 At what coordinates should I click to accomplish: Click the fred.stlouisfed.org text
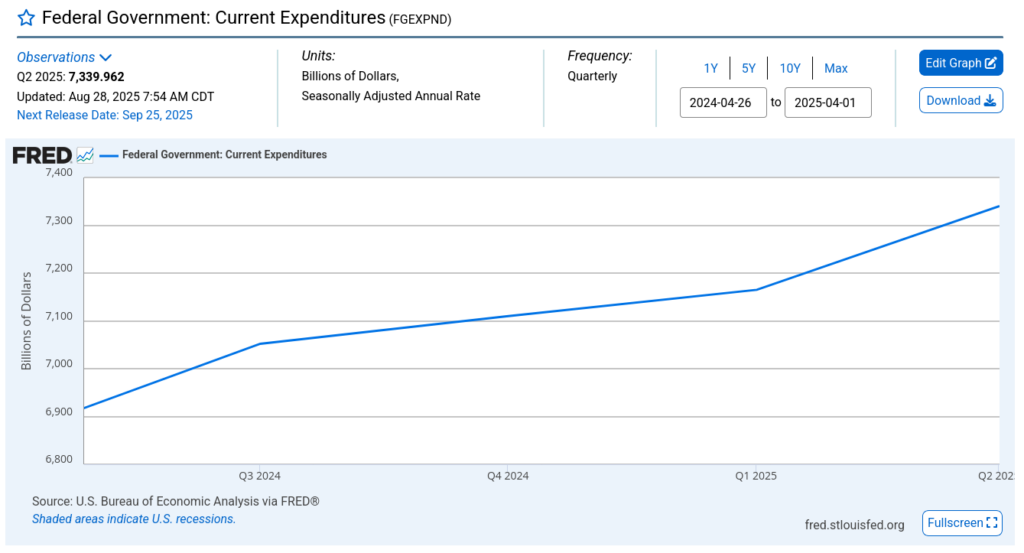[x=854, y=524]
